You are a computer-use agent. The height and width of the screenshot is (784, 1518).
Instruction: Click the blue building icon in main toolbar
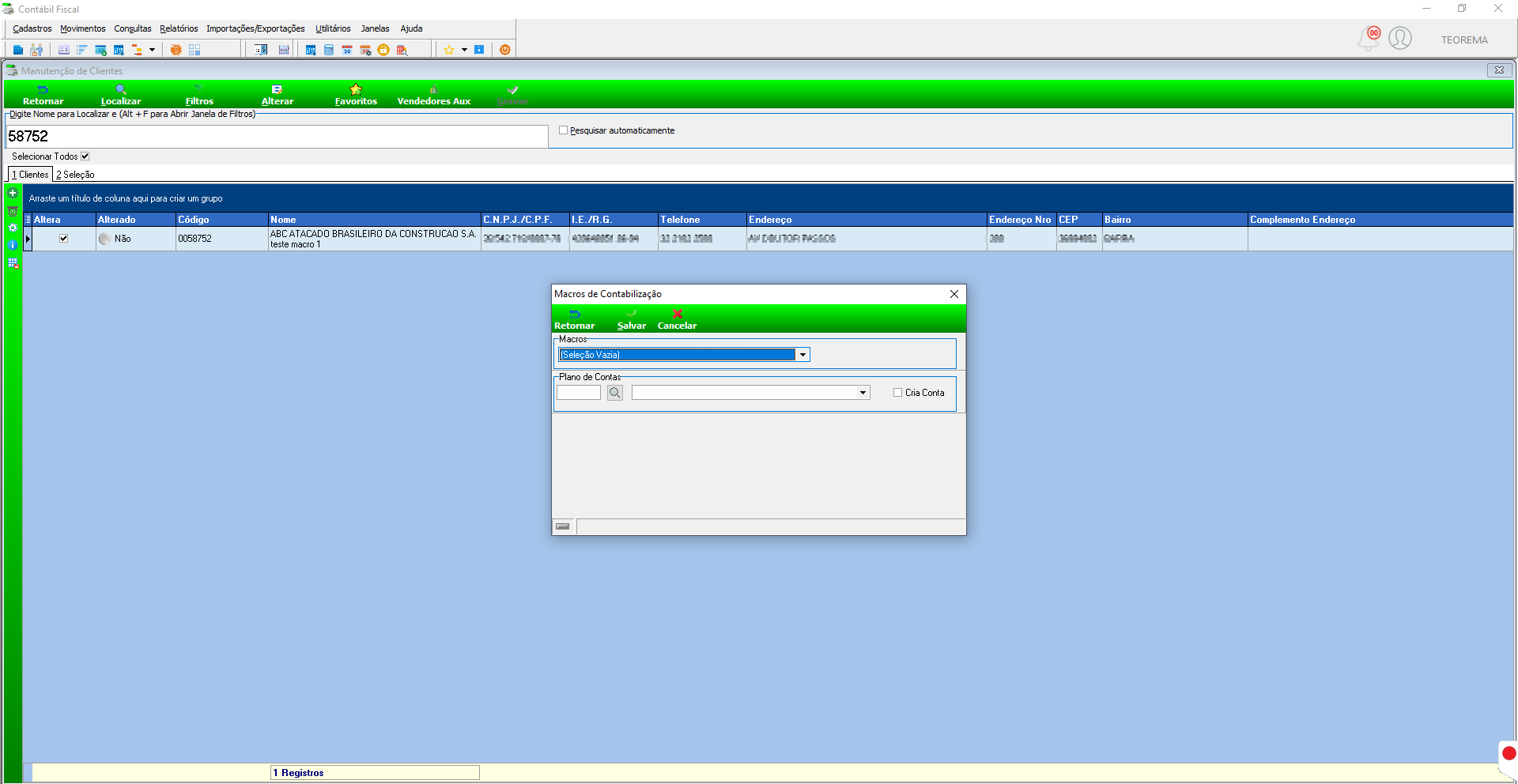(x=18, y=50)
